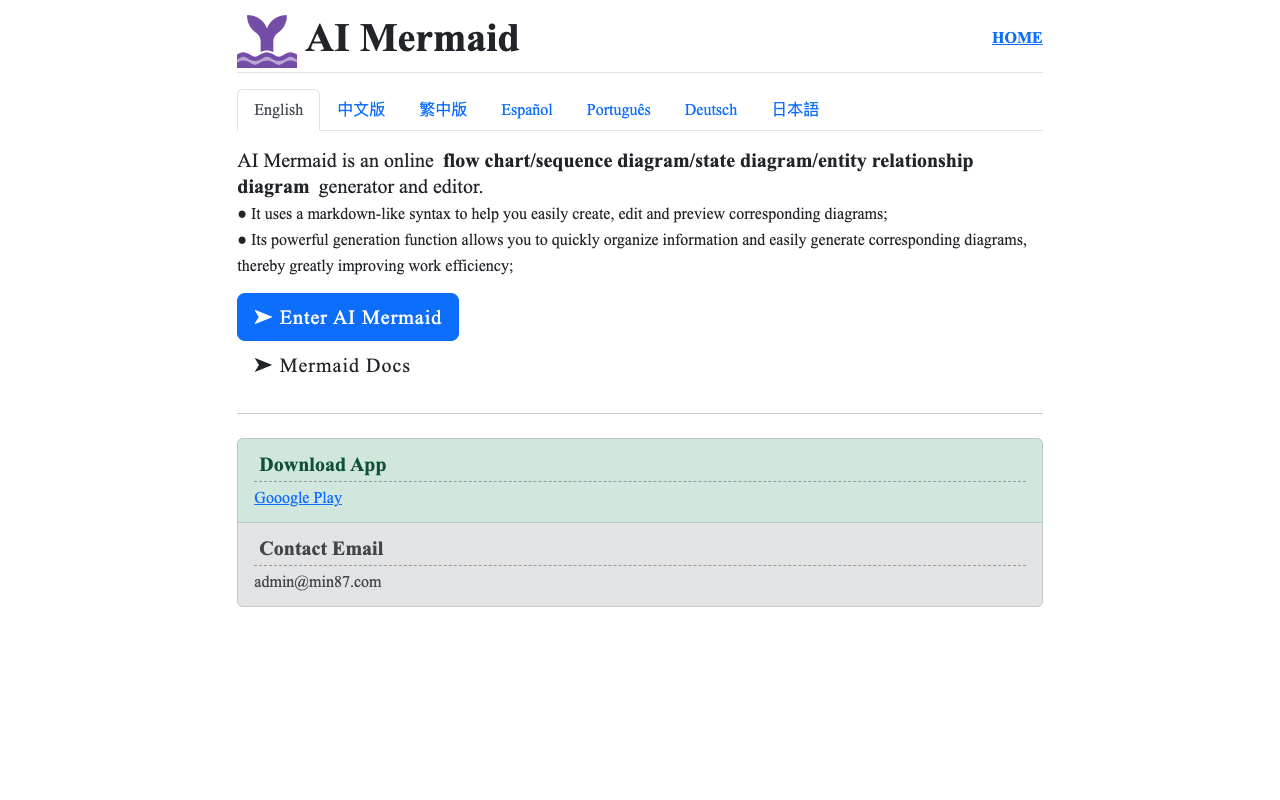Click the markdown-like syntax bullet line
1280x800 pixels.
coord(562,214)
